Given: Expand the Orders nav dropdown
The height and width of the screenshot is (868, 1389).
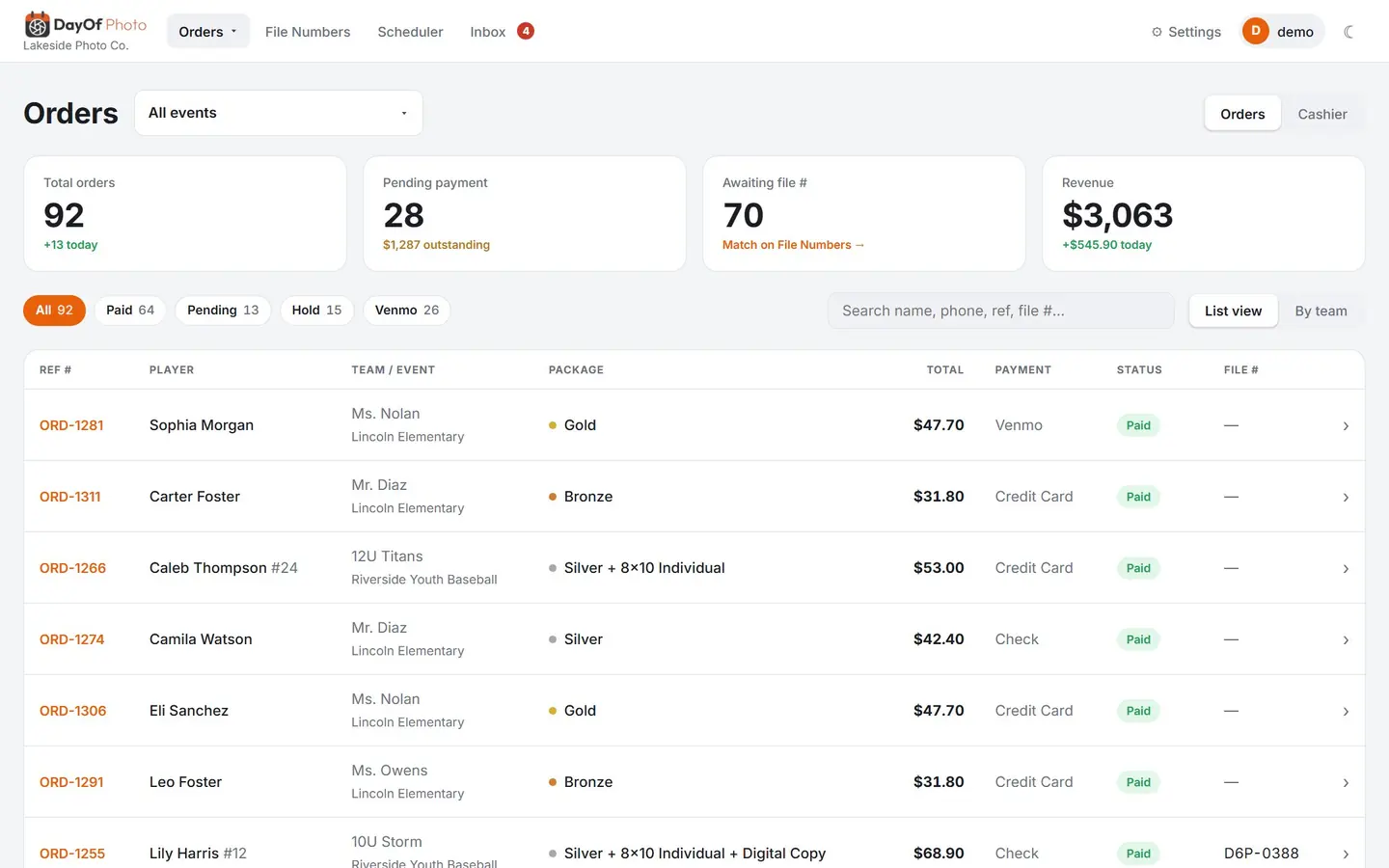Looking at the screenshot, I should click(x=207, y=32).
